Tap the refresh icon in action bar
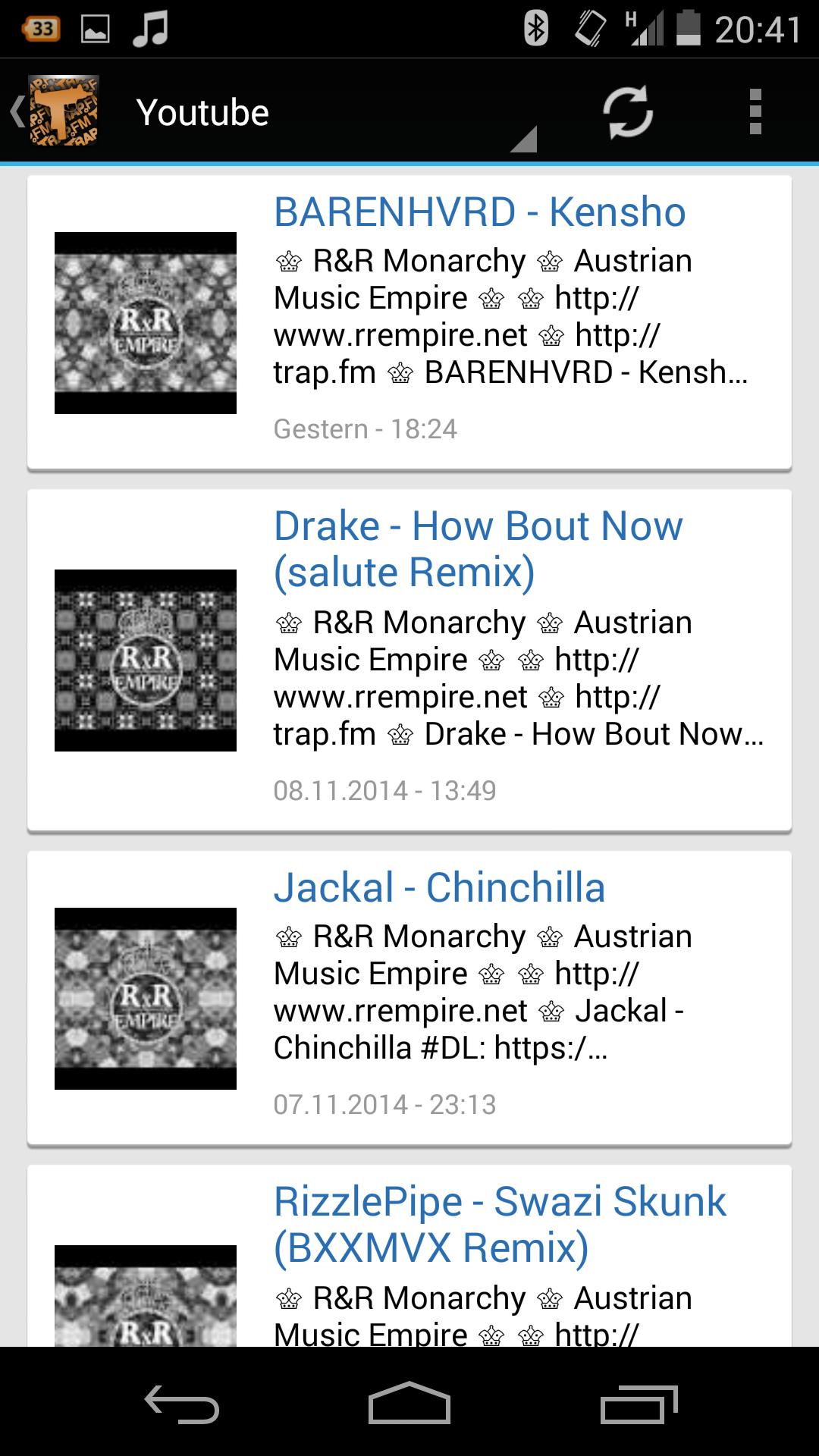819x1456 pixels. [628, 112]
